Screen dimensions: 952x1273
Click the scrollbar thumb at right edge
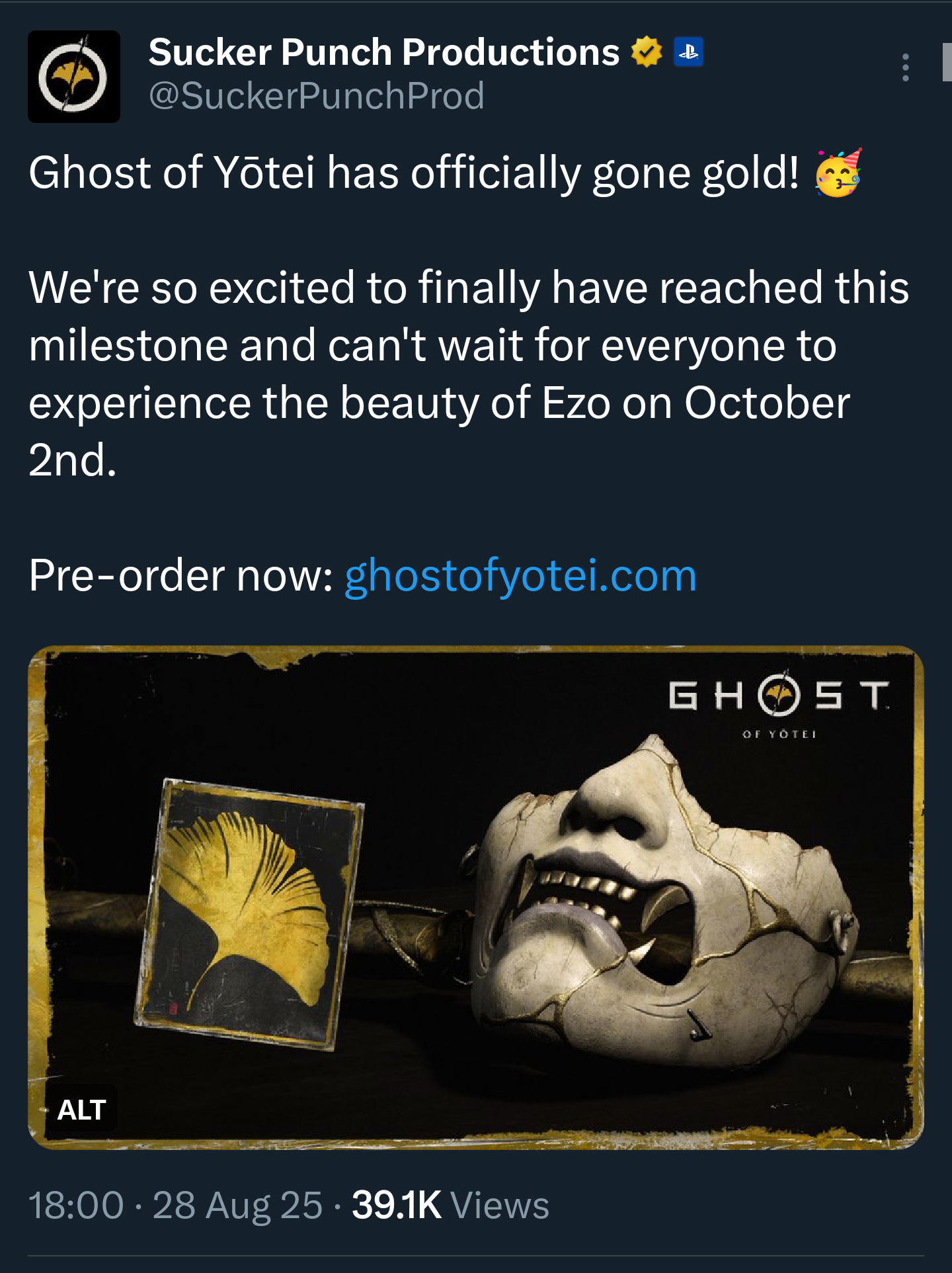947,61
